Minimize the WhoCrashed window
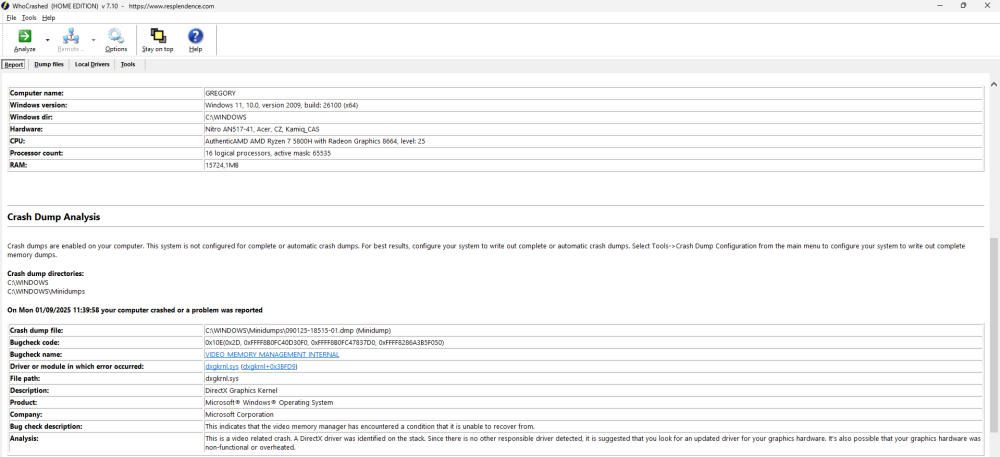Image resolution: width=1000 pixels, height=457 pixels. tap(941, 5)
